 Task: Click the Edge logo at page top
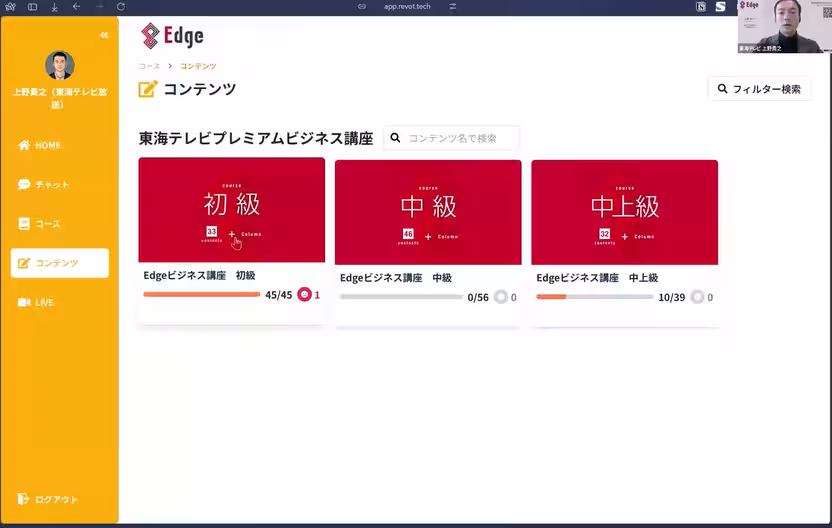[x=172, y=36]
